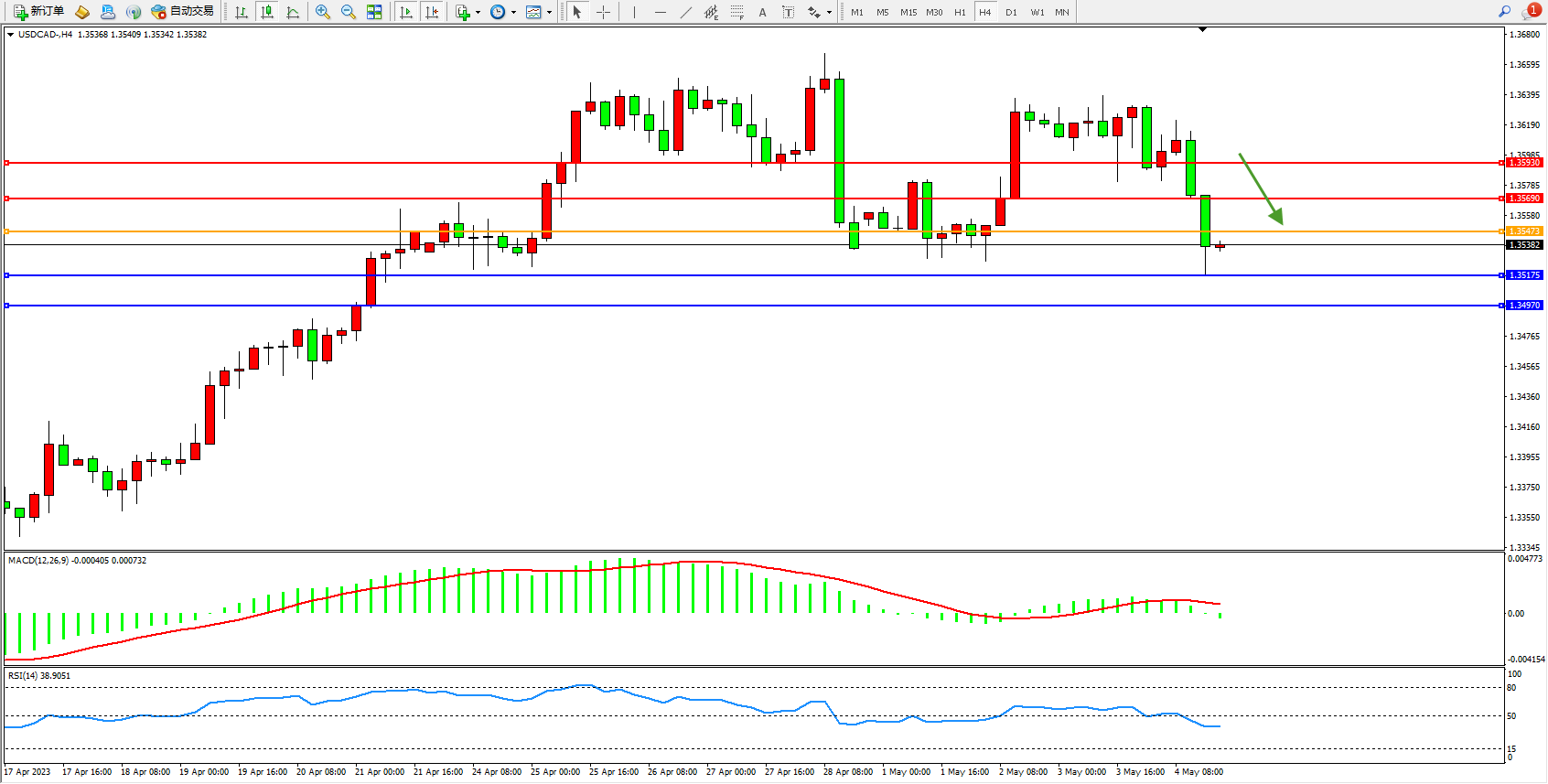
Task: Select the crosshair tool
Action: click(604, 12)
